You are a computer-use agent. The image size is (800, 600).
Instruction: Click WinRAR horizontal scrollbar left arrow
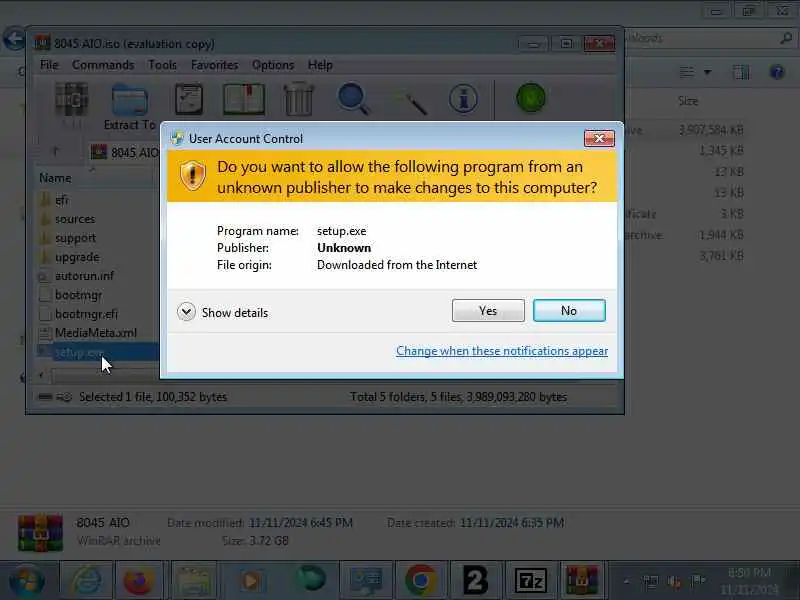(x=41, y=376)
